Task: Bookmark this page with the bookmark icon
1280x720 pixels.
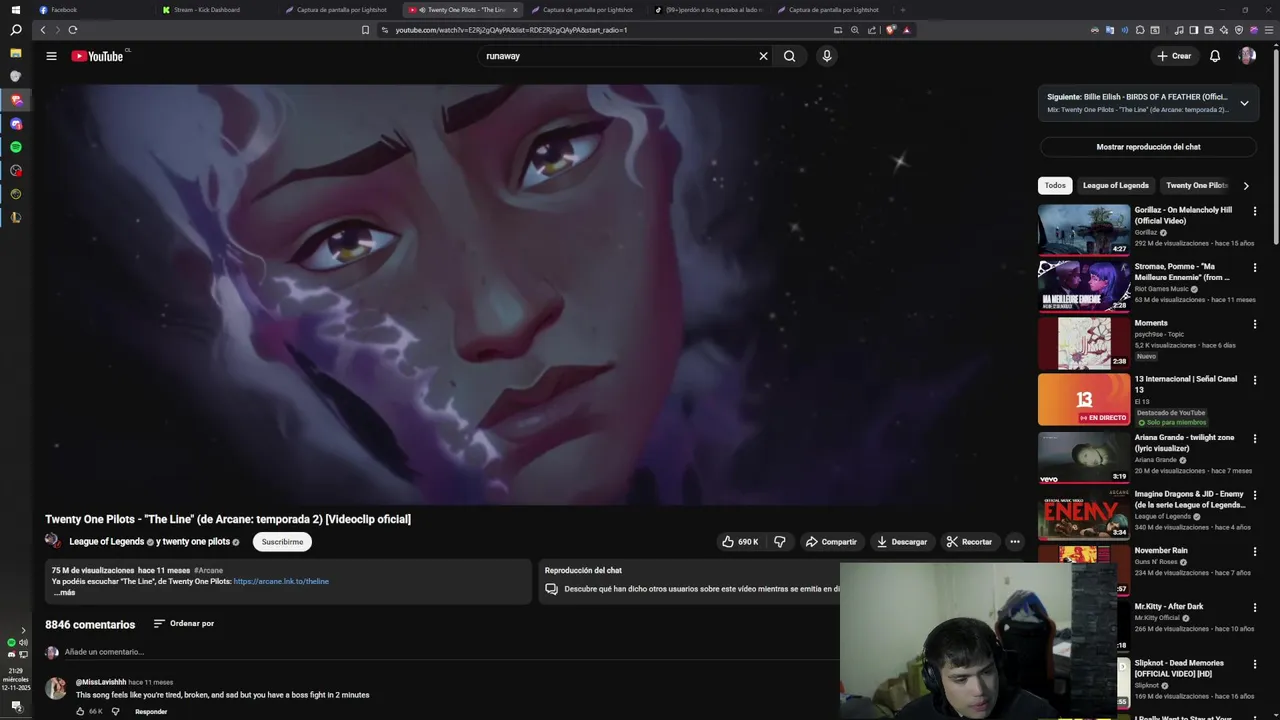Action: pyautogui.click(x=365, y=30)
